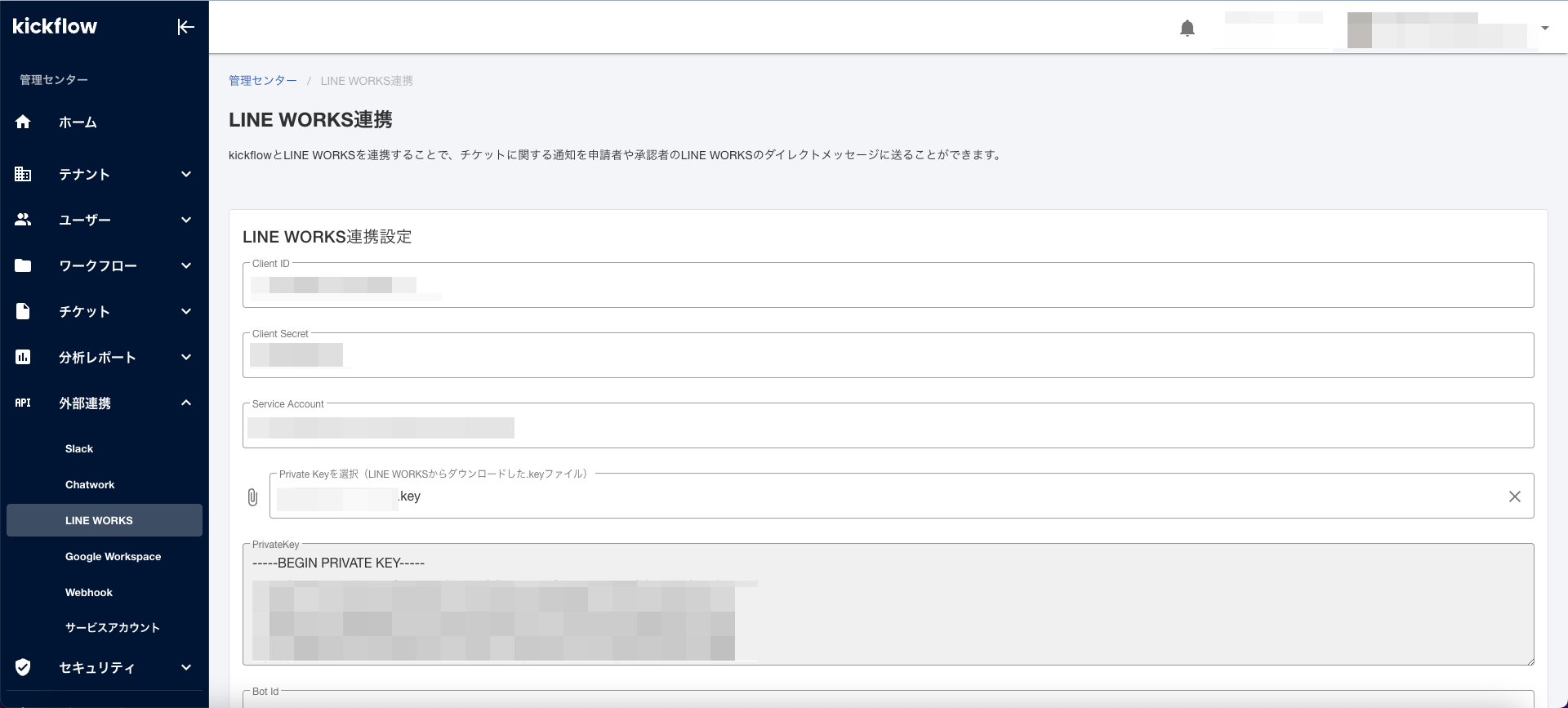Click the 分析レポート chart icon
Screen dimensions: 1568x708
23,357
